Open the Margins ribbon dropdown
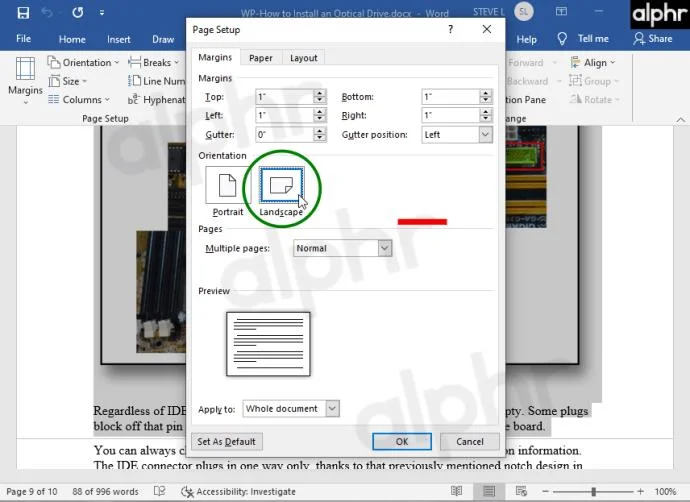This screenshot has height=502, width=690. click(25, 81)
